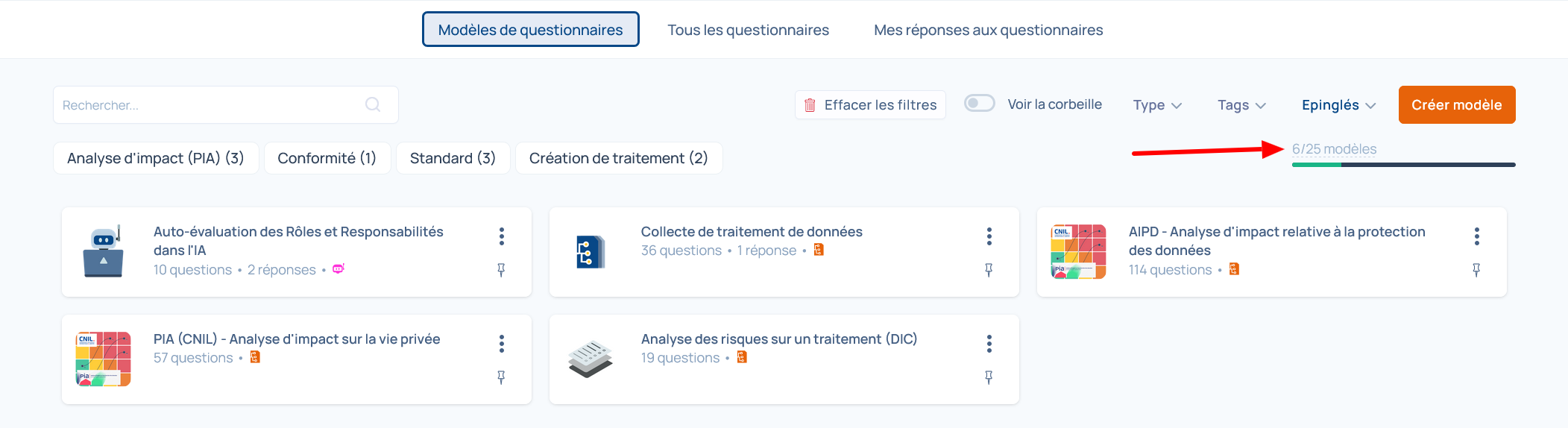Select the Analyse d'impact (PIA) filter chip
Viewport: 1568px width, 428px height.
click(x=155, y=158)
